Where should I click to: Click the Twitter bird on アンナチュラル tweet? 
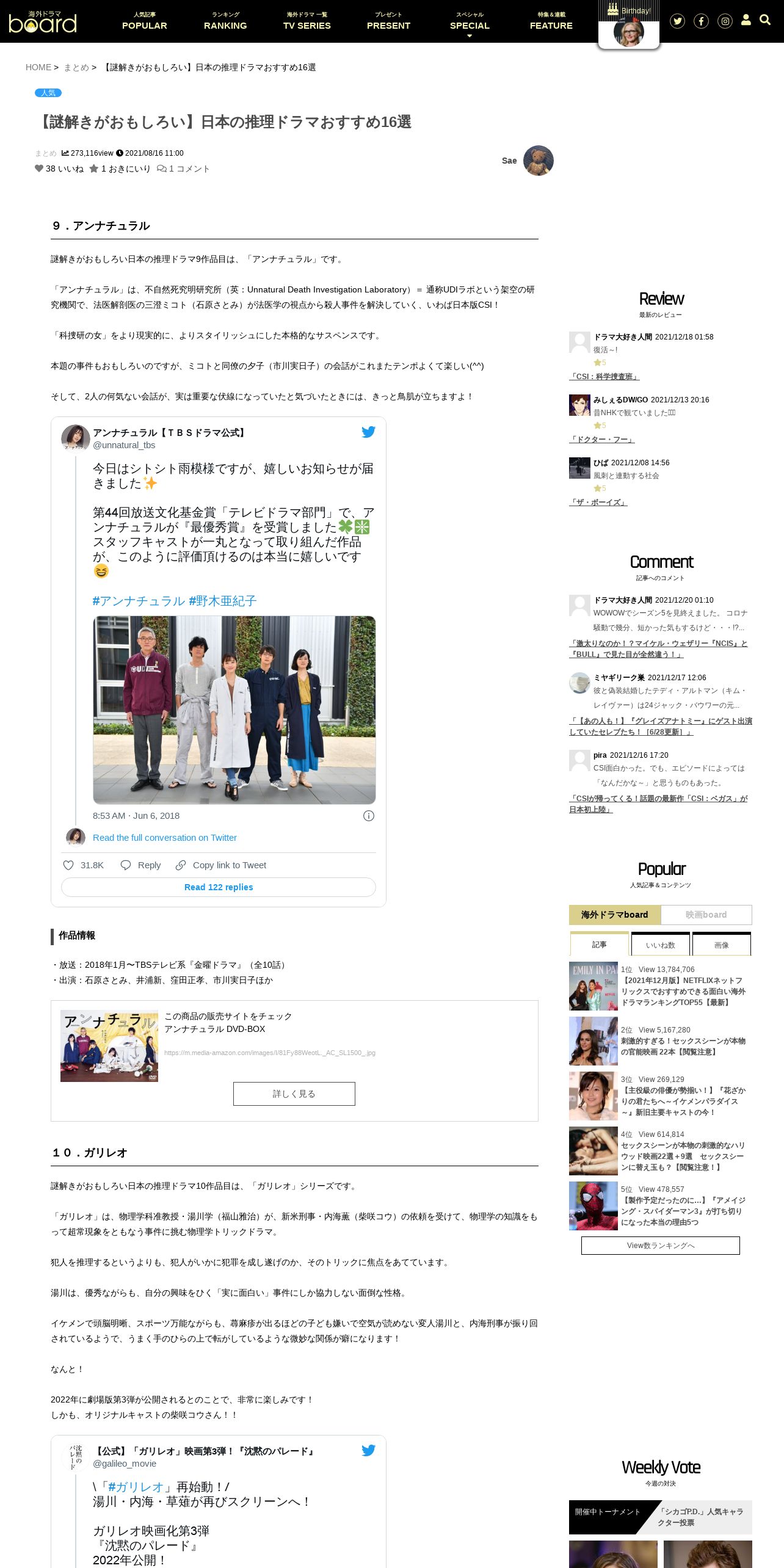[x=368, y=432]
